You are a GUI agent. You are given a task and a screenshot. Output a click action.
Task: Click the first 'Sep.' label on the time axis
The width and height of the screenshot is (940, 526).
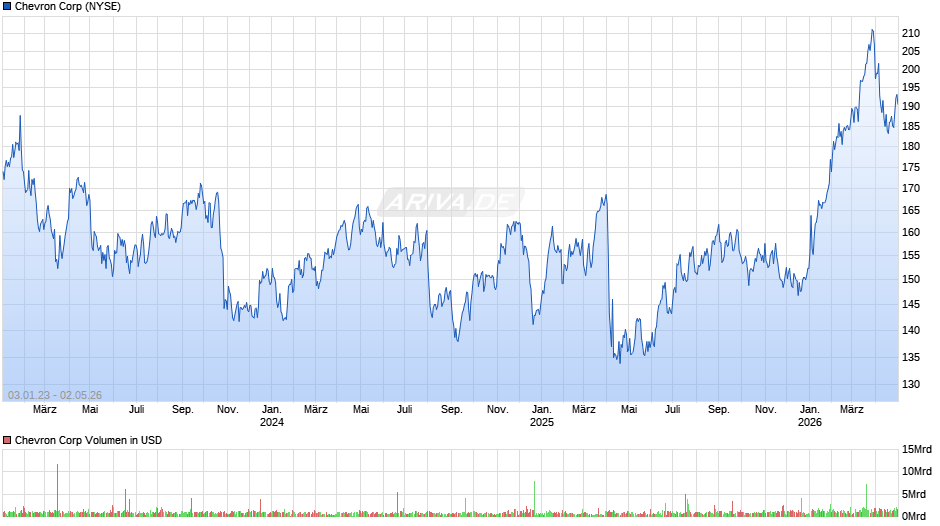183,409
